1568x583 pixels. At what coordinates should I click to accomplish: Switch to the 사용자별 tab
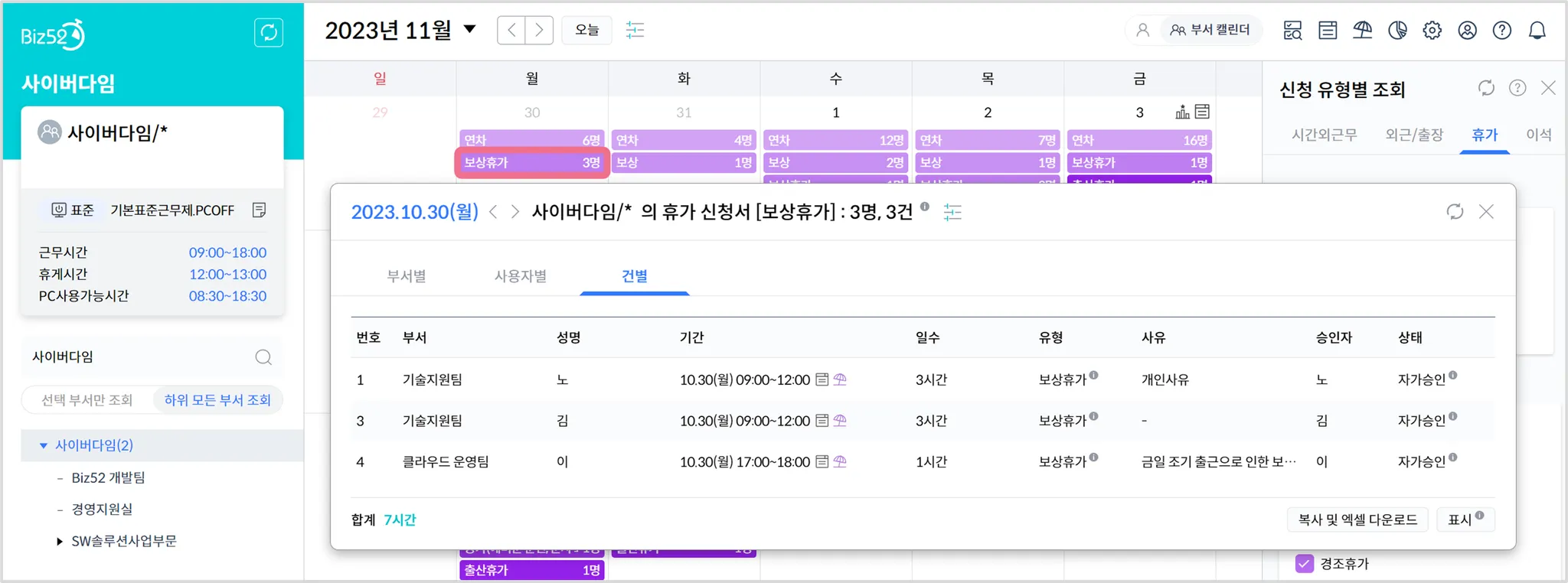click(x=521, y=276)
